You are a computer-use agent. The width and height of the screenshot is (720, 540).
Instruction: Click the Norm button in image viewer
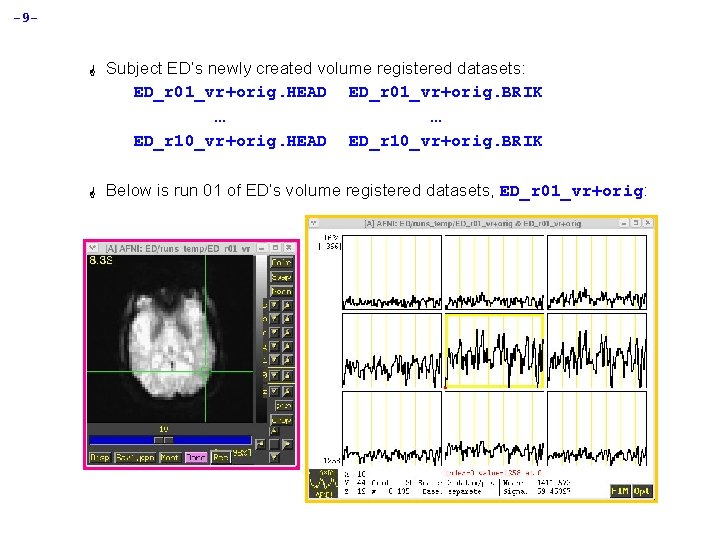tap(281, 292)
